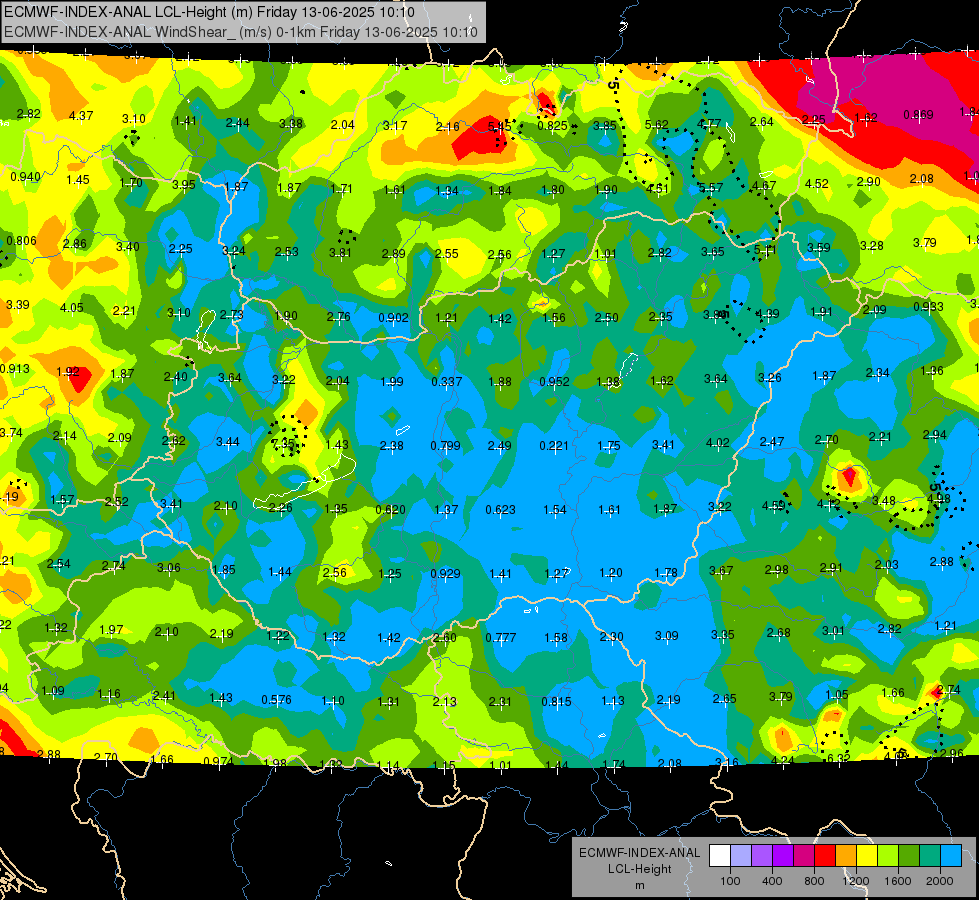Click the wind shear value 4.37
Screen dimensions: 979x900
coord(81,116)
